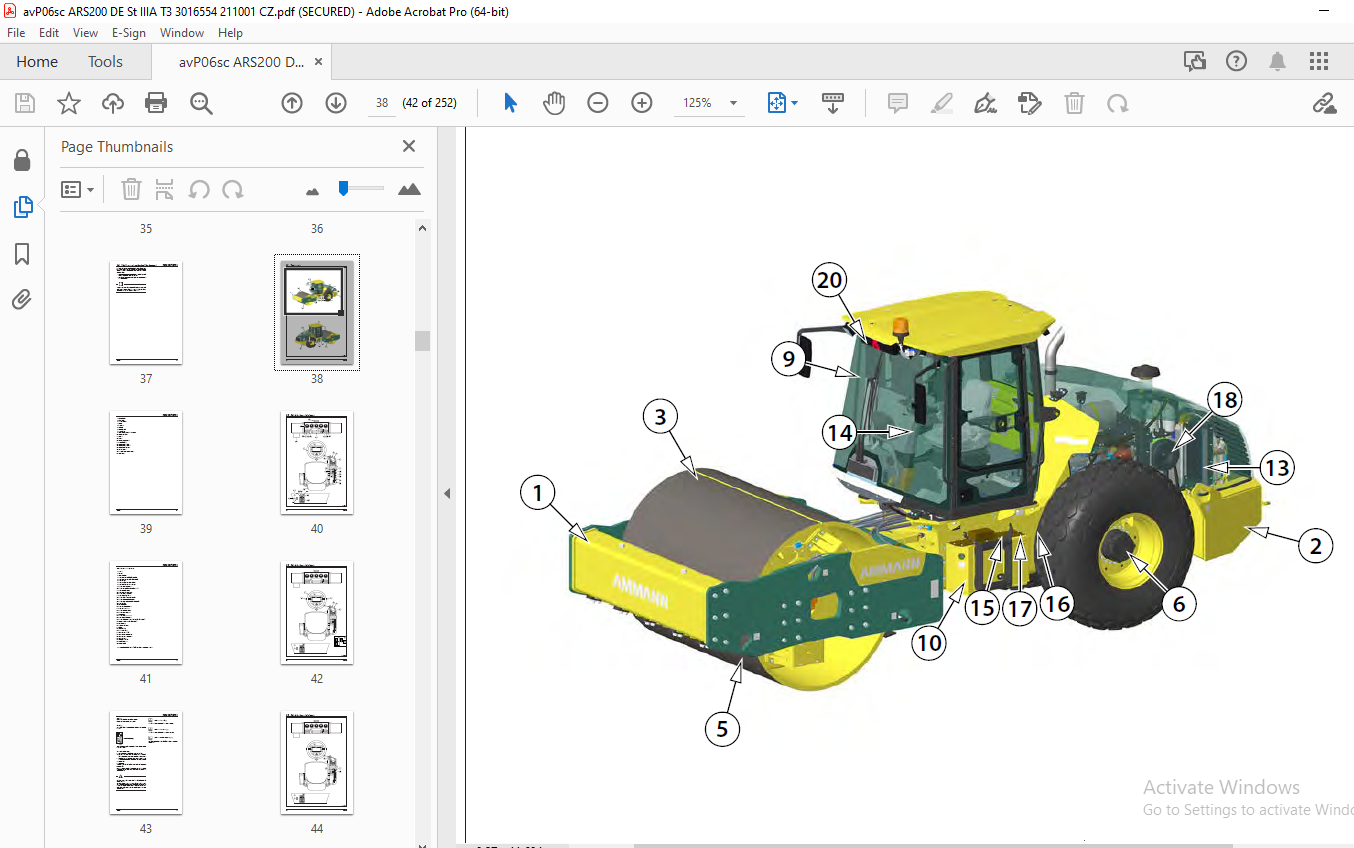This screenshot has width=1354, height=848.
Task: Rotate pages counterclockwise in the Thumbnails panel
Action: pos(199,189)
